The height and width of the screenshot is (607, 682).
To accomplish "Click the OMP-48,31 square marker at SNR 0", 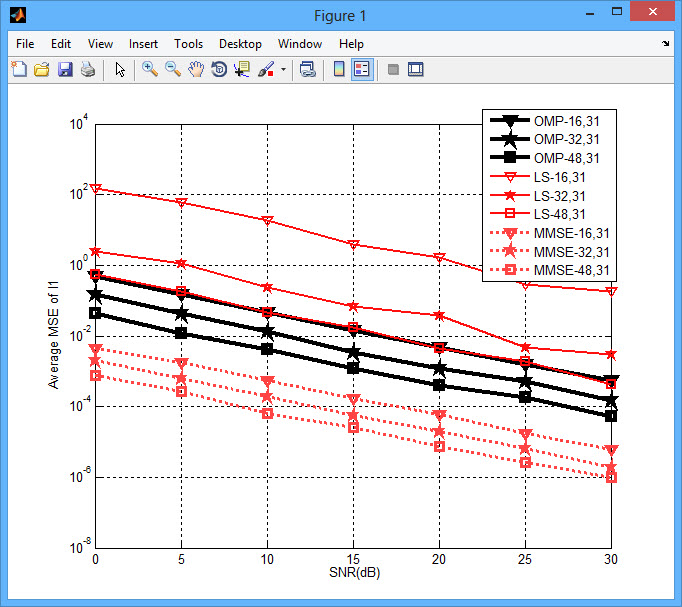I will (95, 313).
